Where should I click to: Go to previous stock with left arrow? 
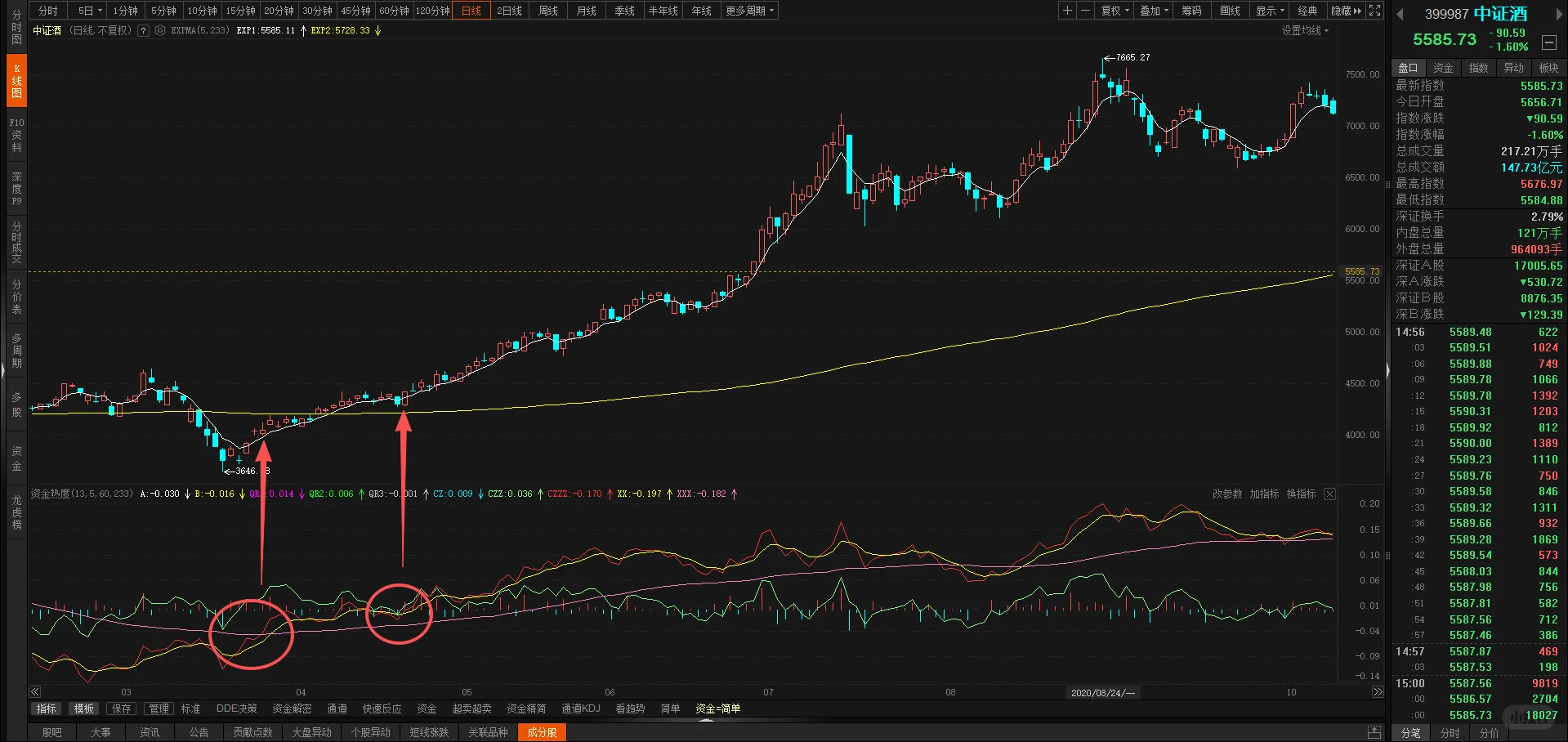1400,14
